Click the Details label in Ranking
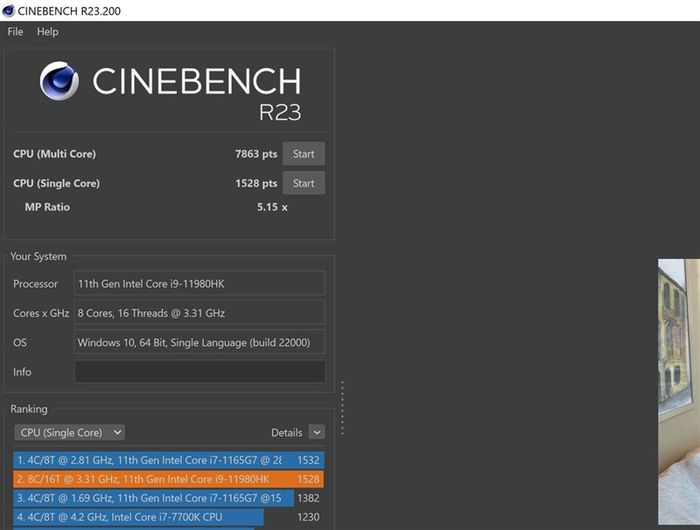This screenshot has width=700, height=530. [x=287, y=432]
